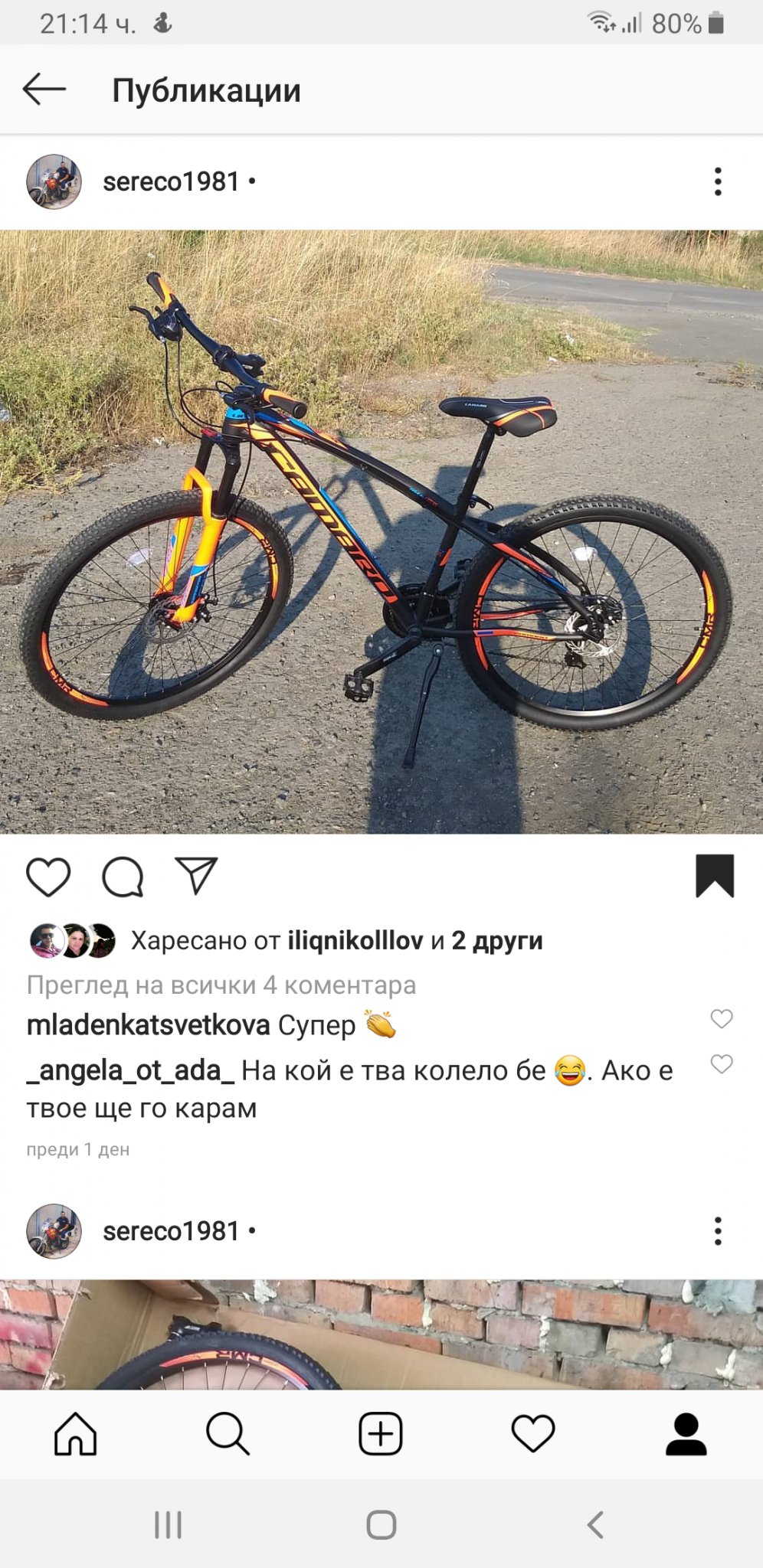Open comments via the speech bubble icon
The image size is (763, 1568).
pos(123,877)
